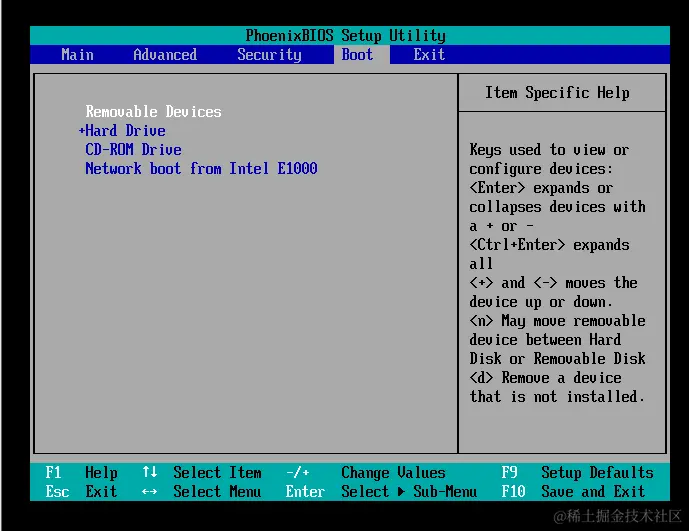Select Network boot from Intel E1000

[x=201, y=168]
